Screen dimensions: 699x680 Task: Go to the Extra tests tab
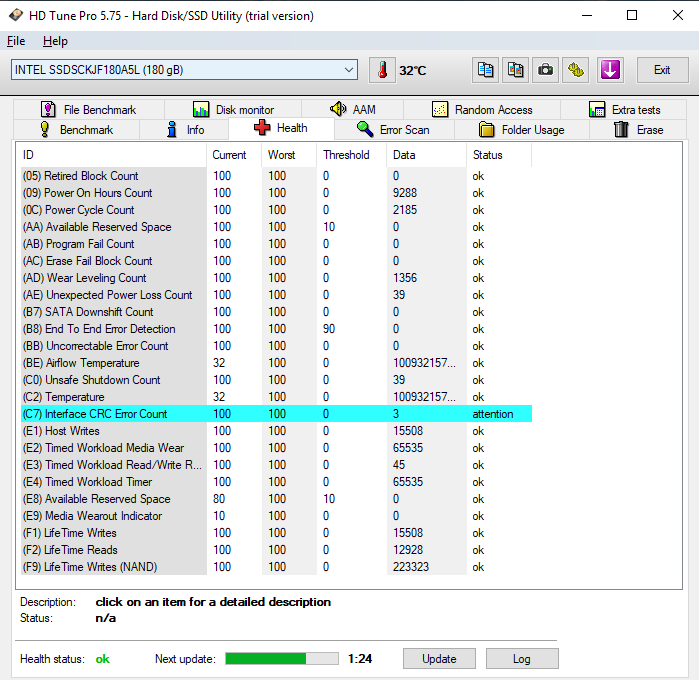click(624, 109)
